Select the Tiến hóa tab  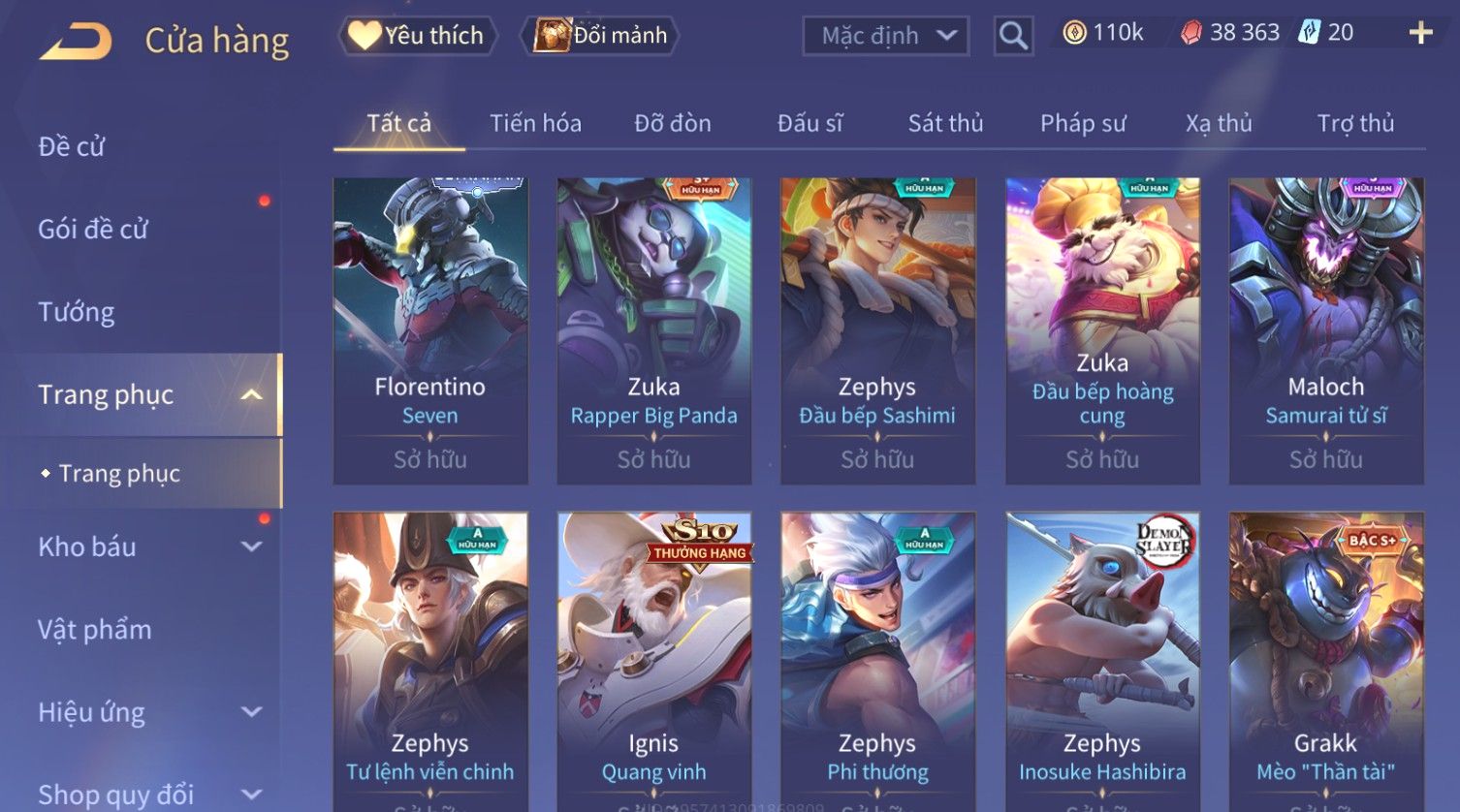535,123
